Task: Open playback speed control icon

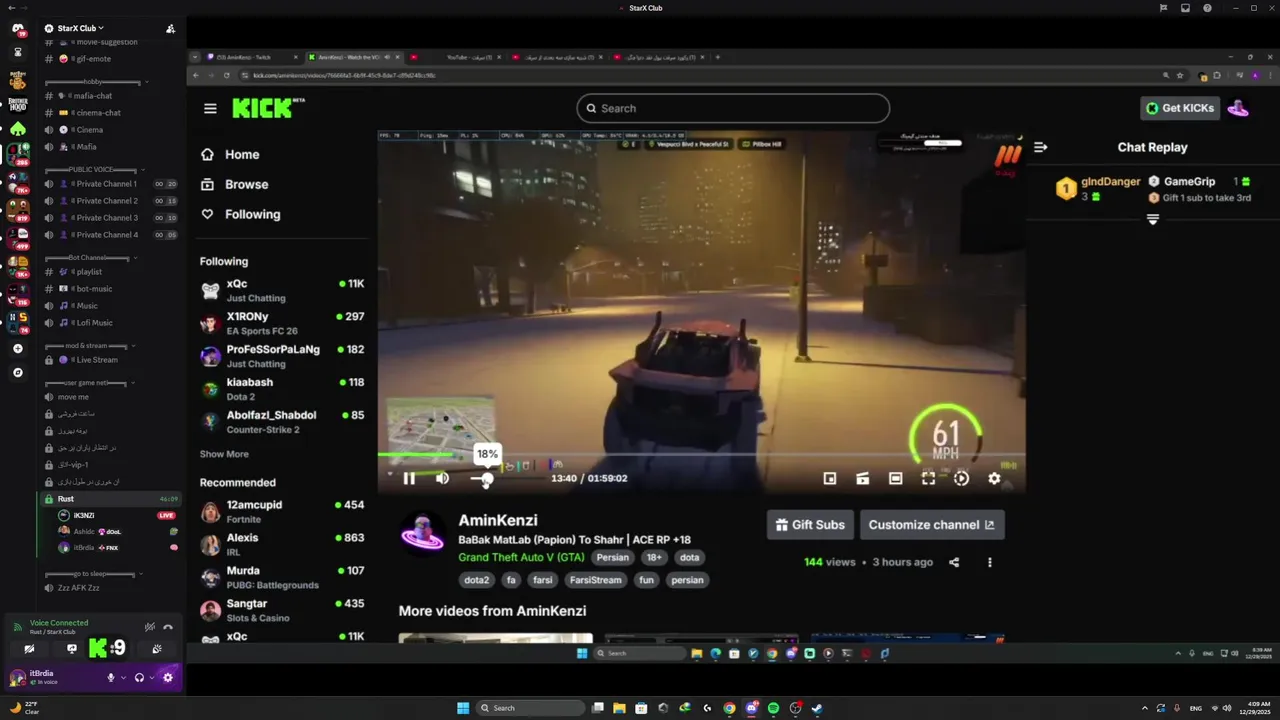Action: [x=961, y=478]
